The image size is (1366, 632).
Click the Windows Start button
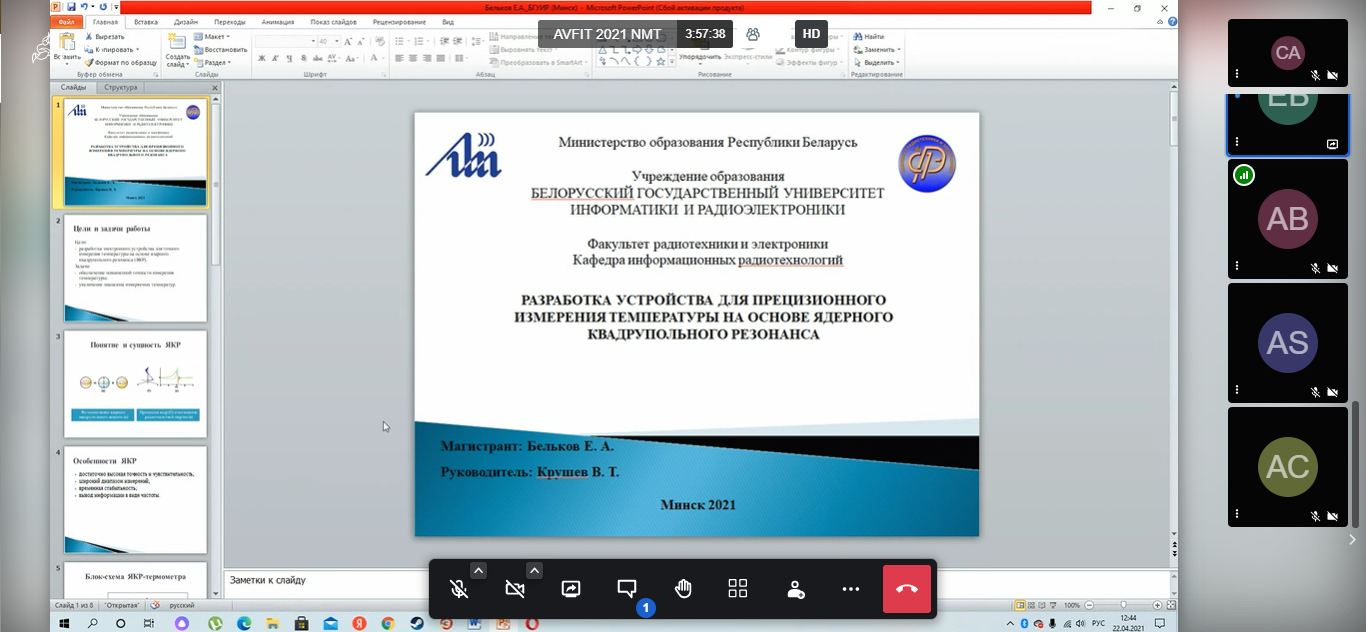tap(64, 623)
